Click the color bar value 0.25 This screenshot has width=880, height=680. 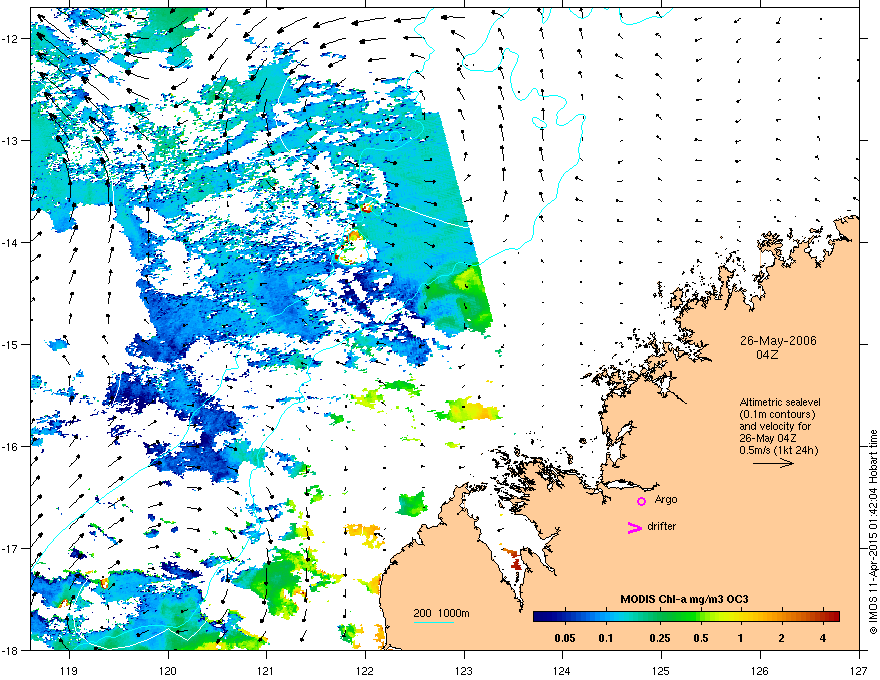pos(659,638)
